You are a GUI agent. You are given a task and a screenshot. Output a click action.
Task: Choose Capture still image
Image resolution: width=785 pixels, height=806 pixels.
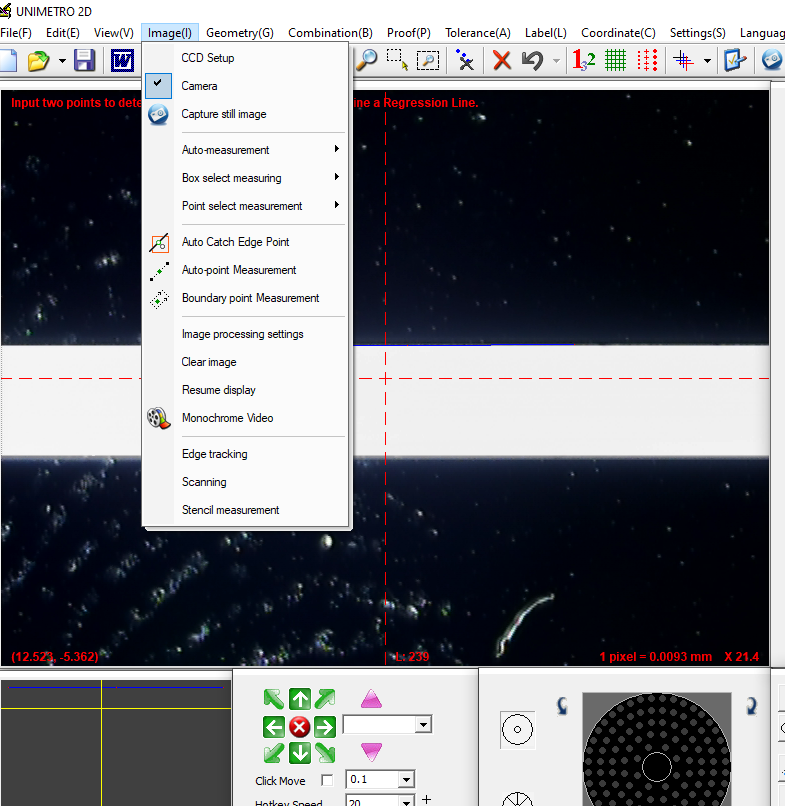tap(224, 114)
